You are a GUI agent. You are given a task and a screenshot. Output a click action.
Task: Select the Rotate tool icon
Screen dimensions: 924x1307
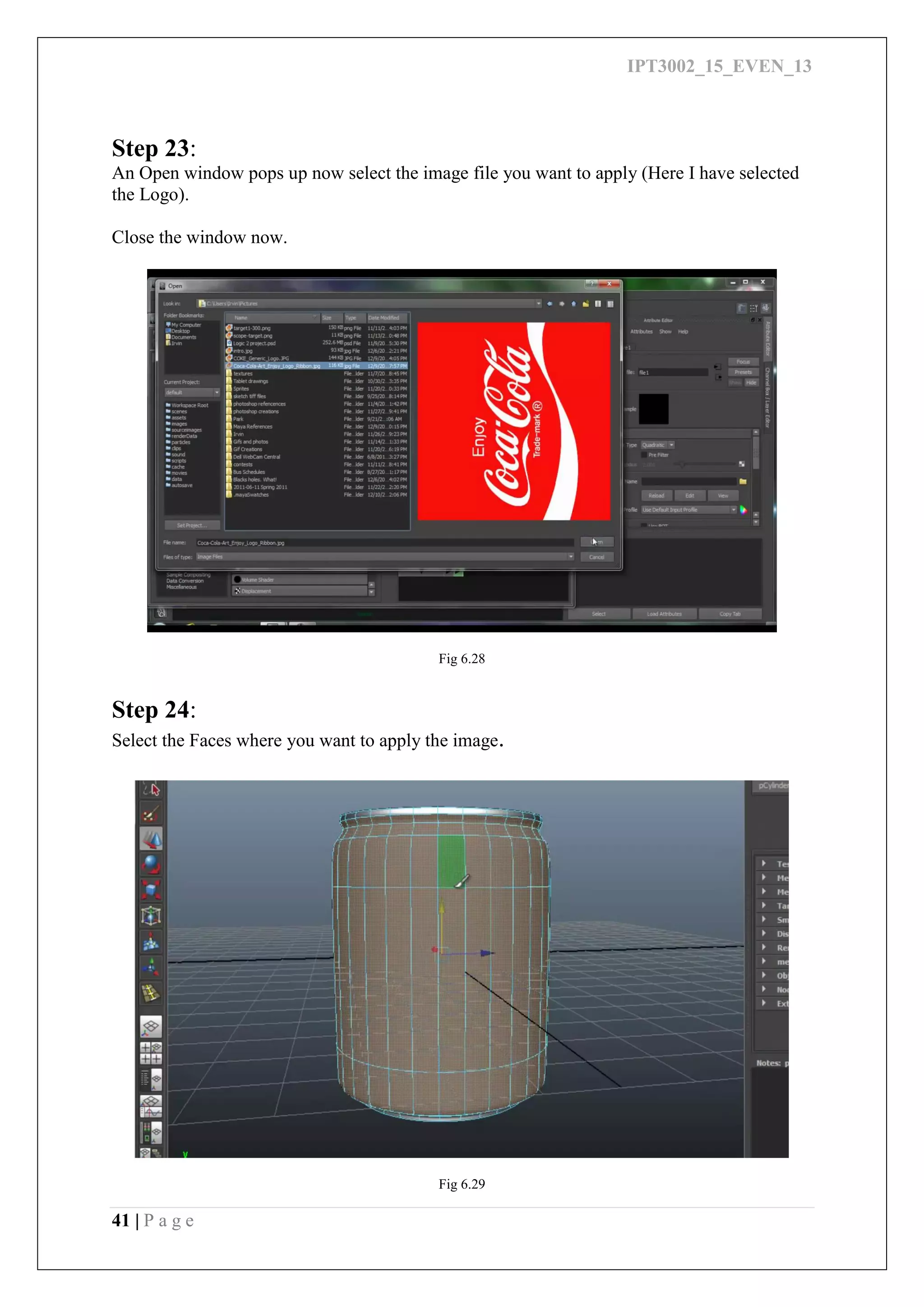(151, 865)
